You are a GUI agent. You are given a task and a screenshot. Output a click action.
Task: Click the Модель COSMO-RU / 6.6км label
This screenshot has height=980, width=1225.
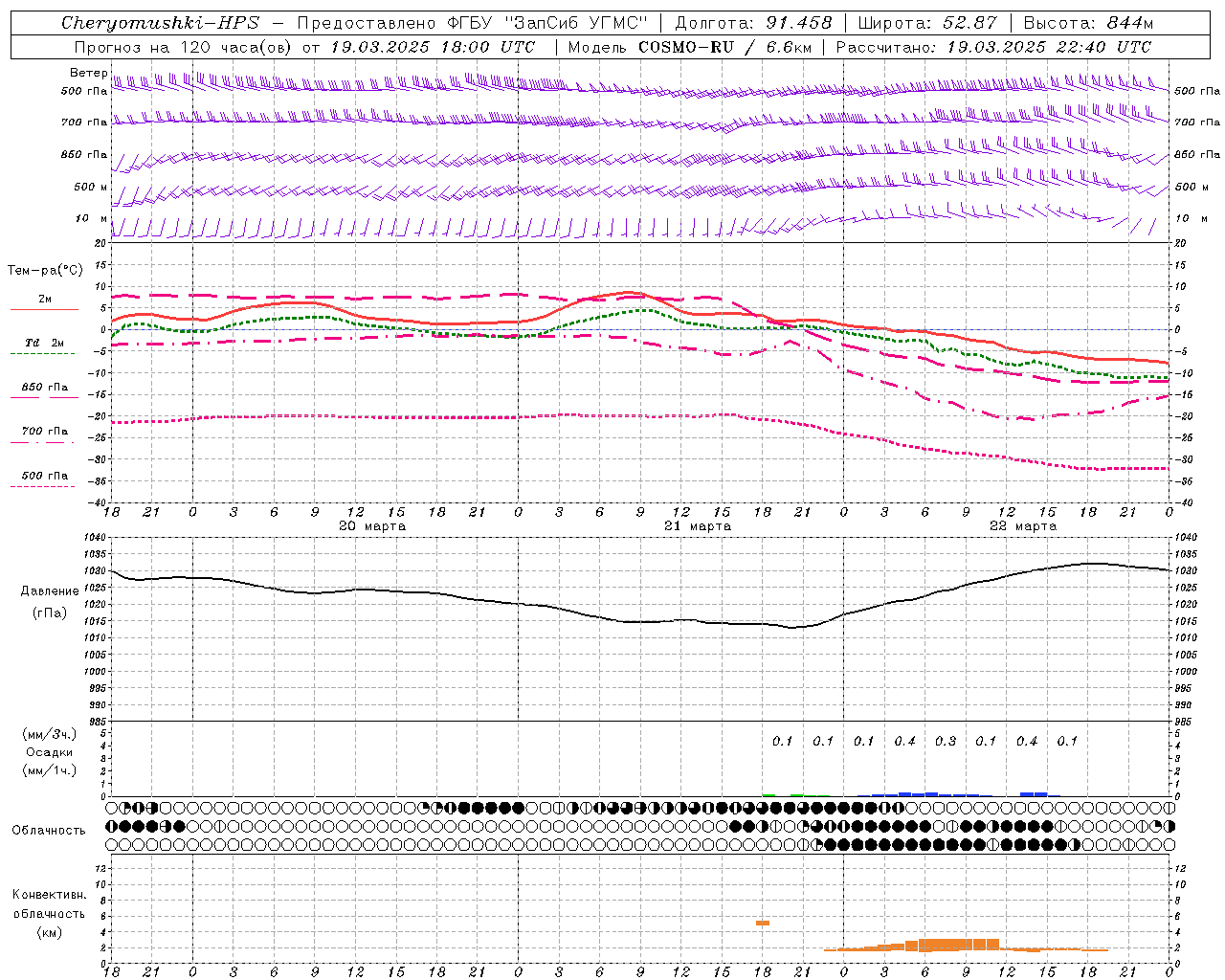(x=690, y=47)
